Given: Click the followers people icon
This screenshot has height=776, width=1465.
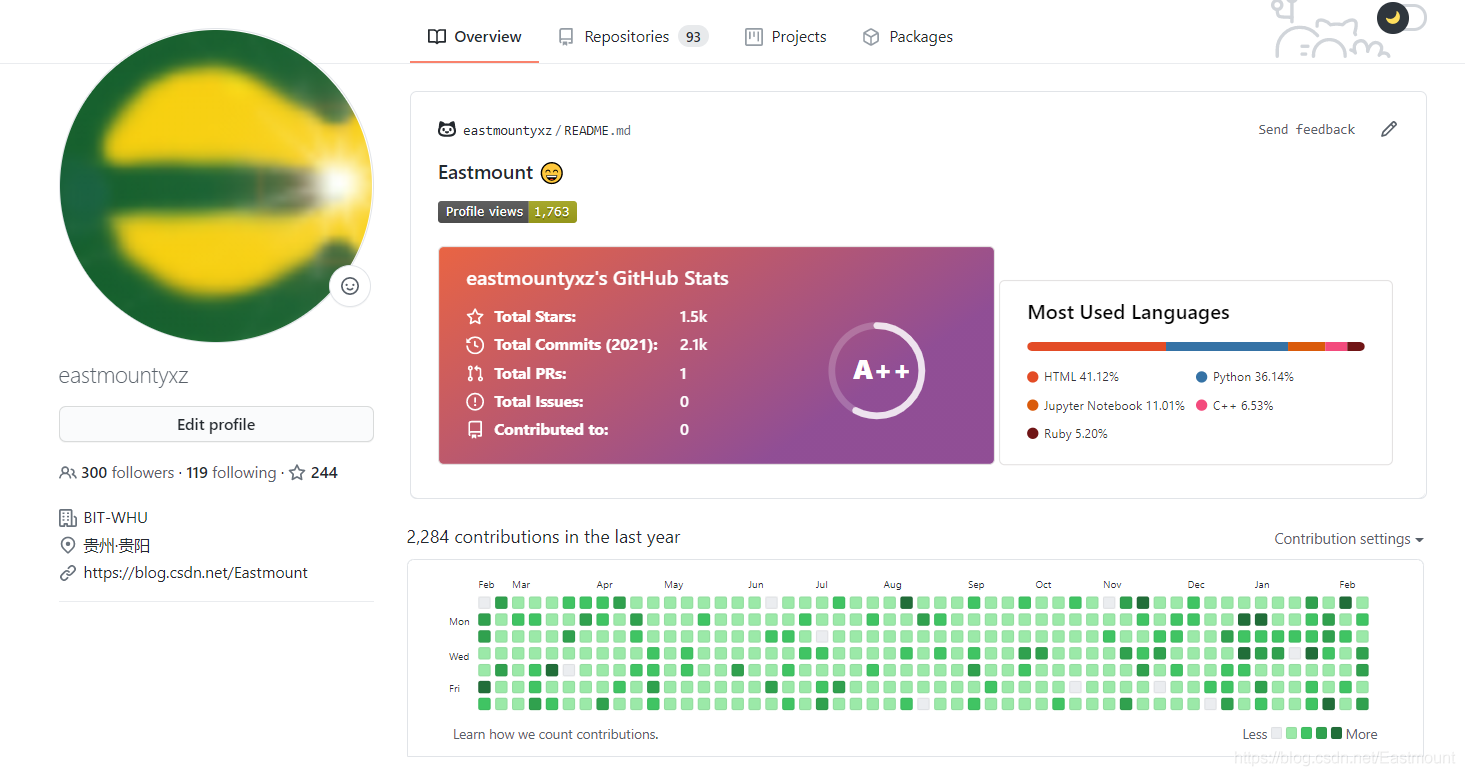Looking at the screenshot, I should pos(67,473).
